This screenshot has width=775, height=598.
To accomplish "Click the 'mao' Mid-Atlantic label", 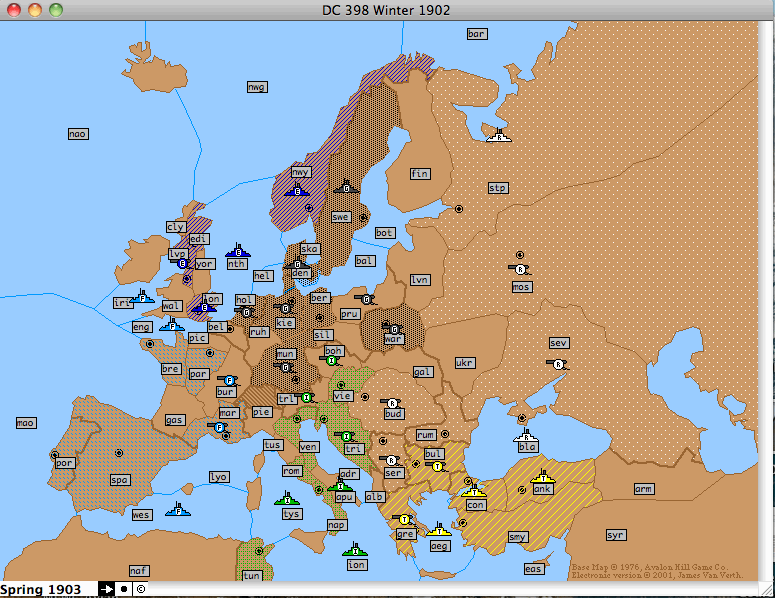I will [x=26, y=423].
